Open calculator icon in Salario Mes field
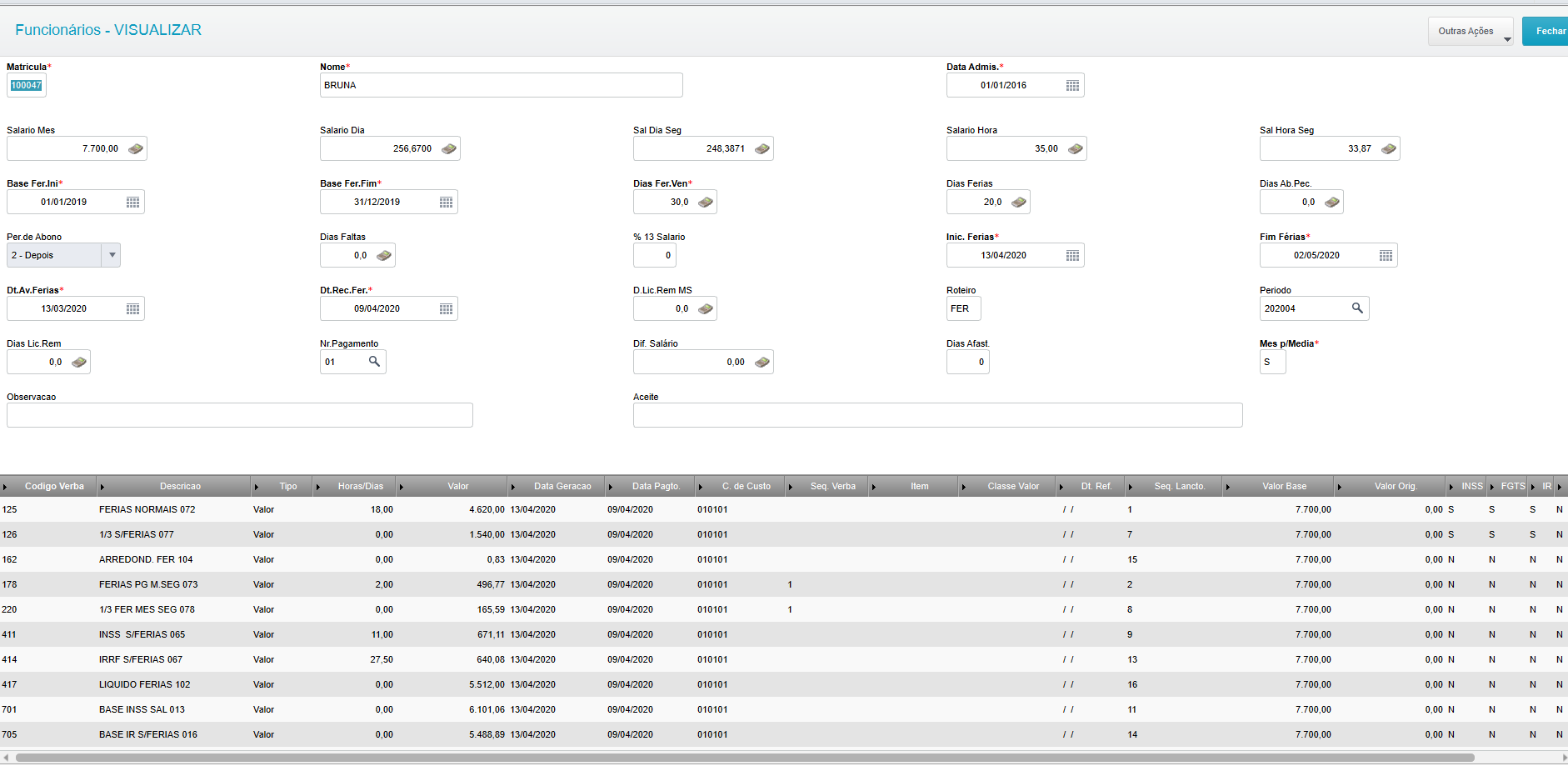1568x771 pixels. (136, 148)
